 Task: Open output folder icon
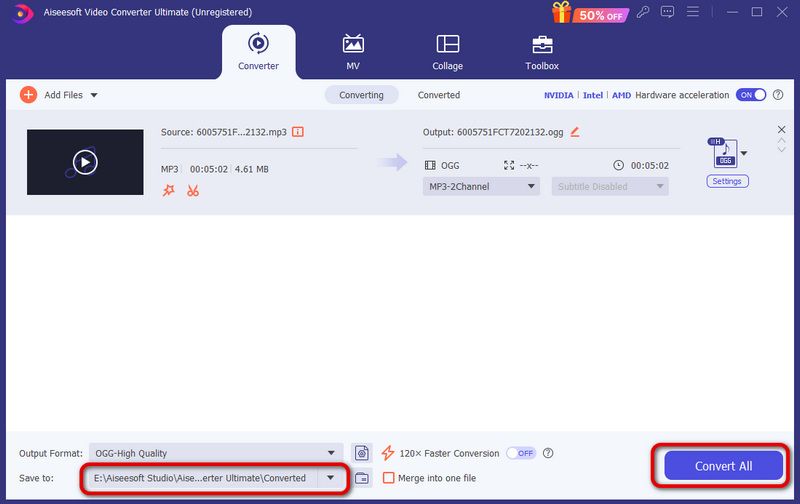362,478
